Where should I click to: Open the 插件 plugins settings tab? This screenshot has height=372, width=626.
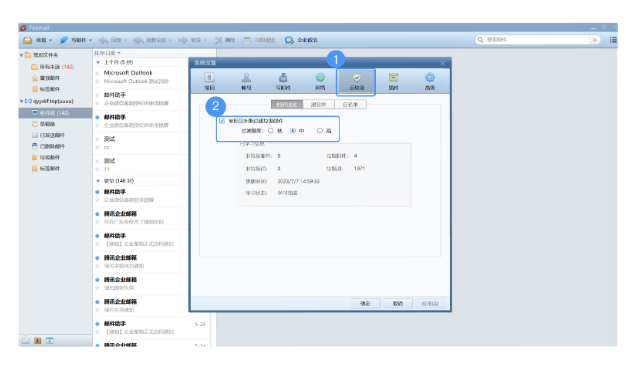[393, 81]
